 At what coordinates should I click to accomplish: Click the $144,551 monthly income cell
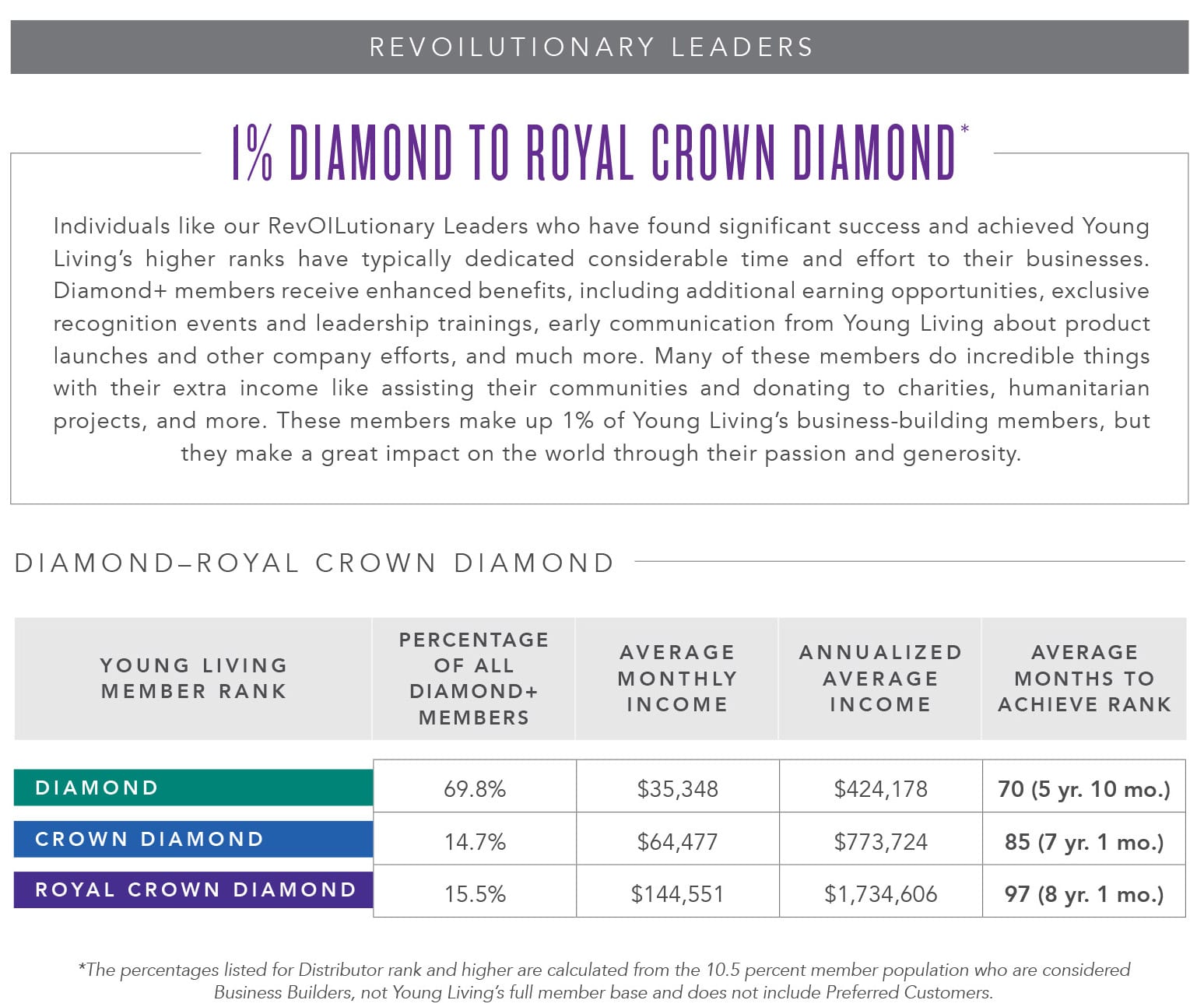coord(677,893)
